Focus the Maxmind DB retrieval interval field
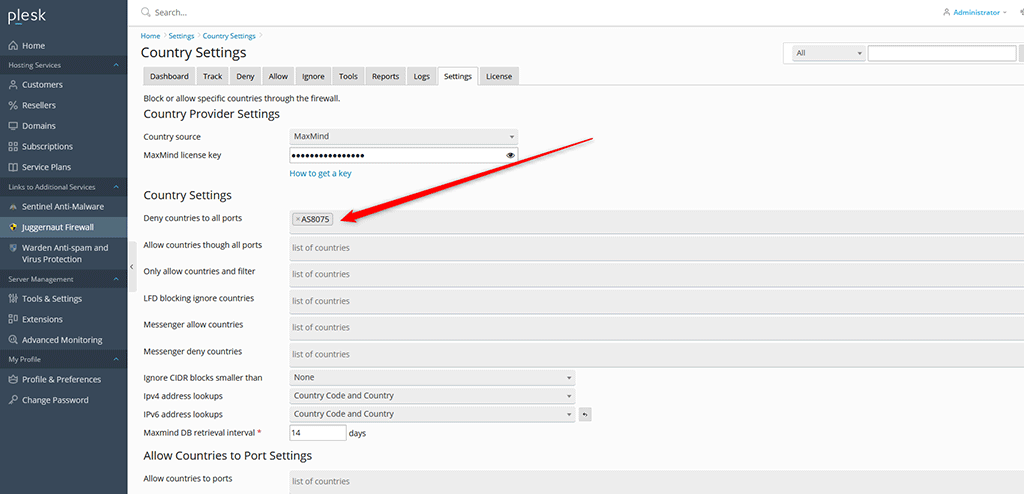Screen dimensions: 1024x494 pyautogui.click(x=317, y=433)
